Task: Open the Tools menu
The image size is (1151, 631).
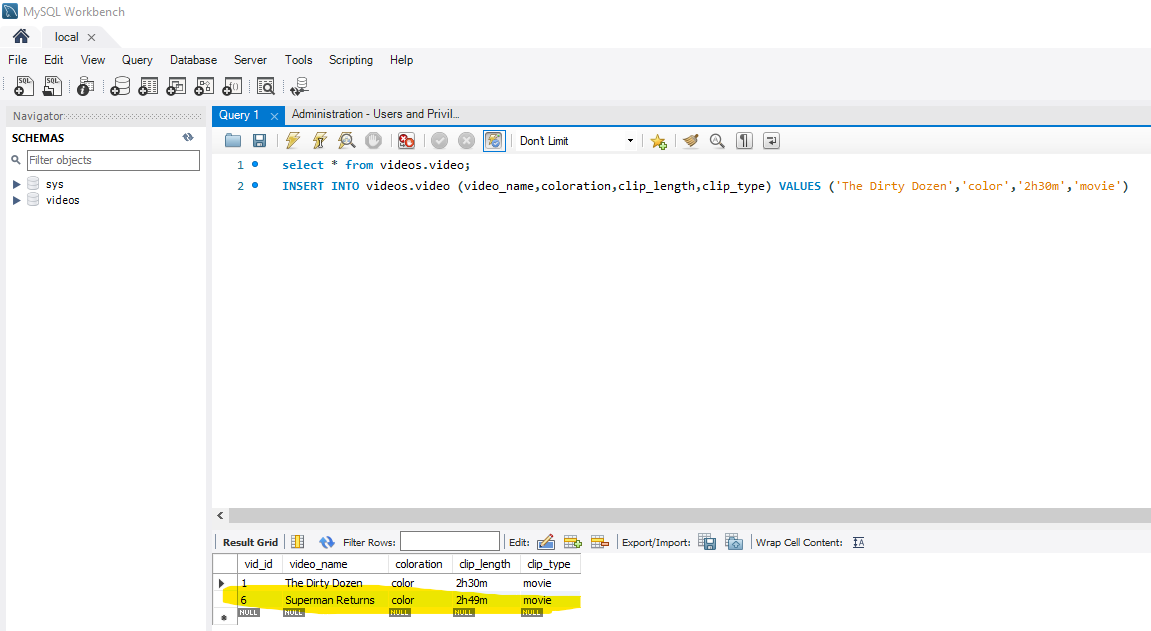Action: [298, 60]
